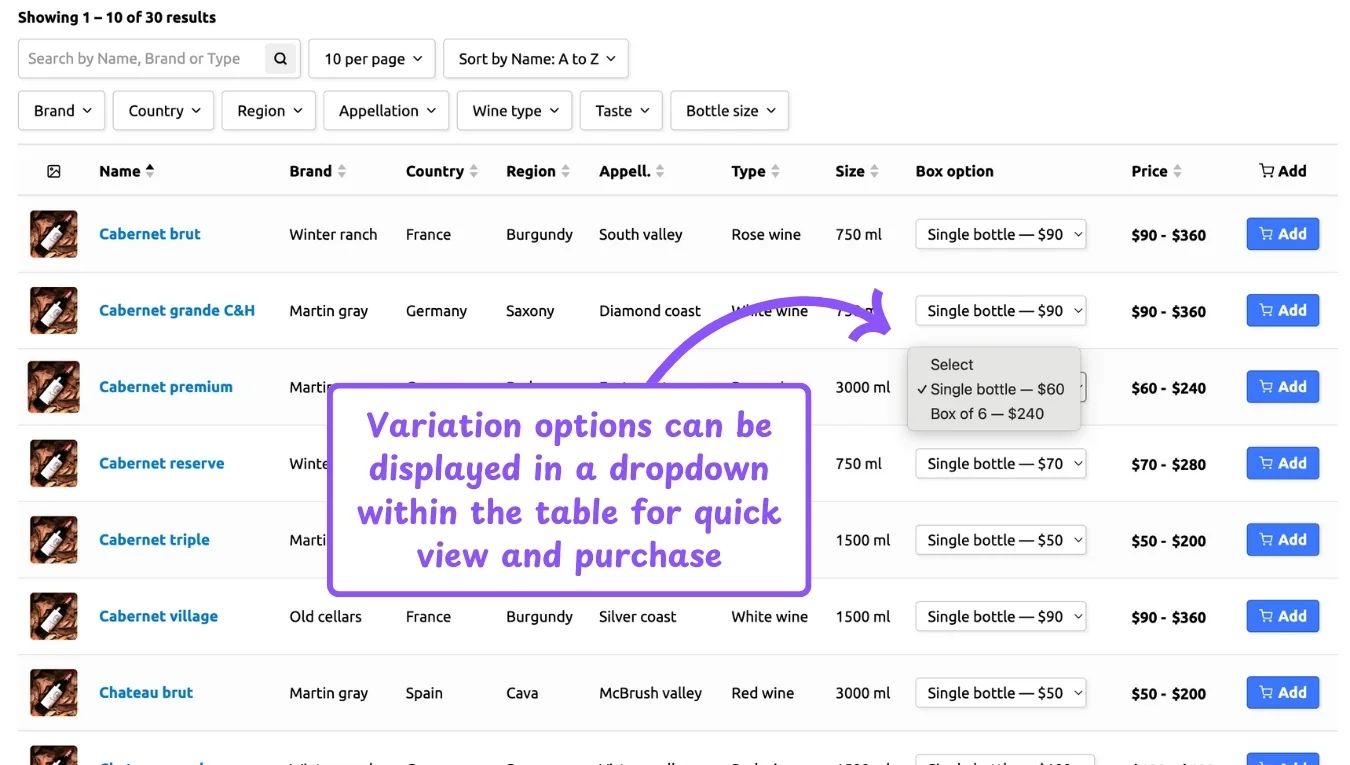Open Cabernet brut bottle thumbnail
This screenshot has width=1350, height=765.
pos(54,234)
